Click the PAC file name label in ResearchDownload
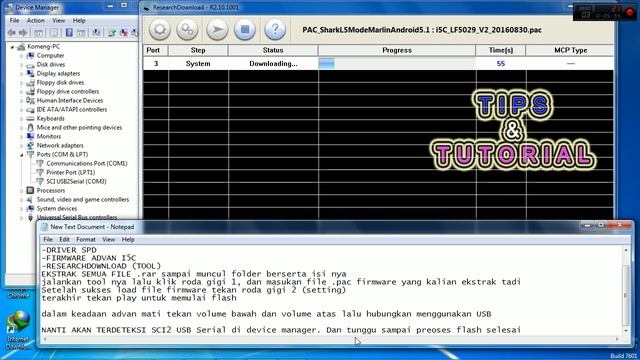 point(422,30)
